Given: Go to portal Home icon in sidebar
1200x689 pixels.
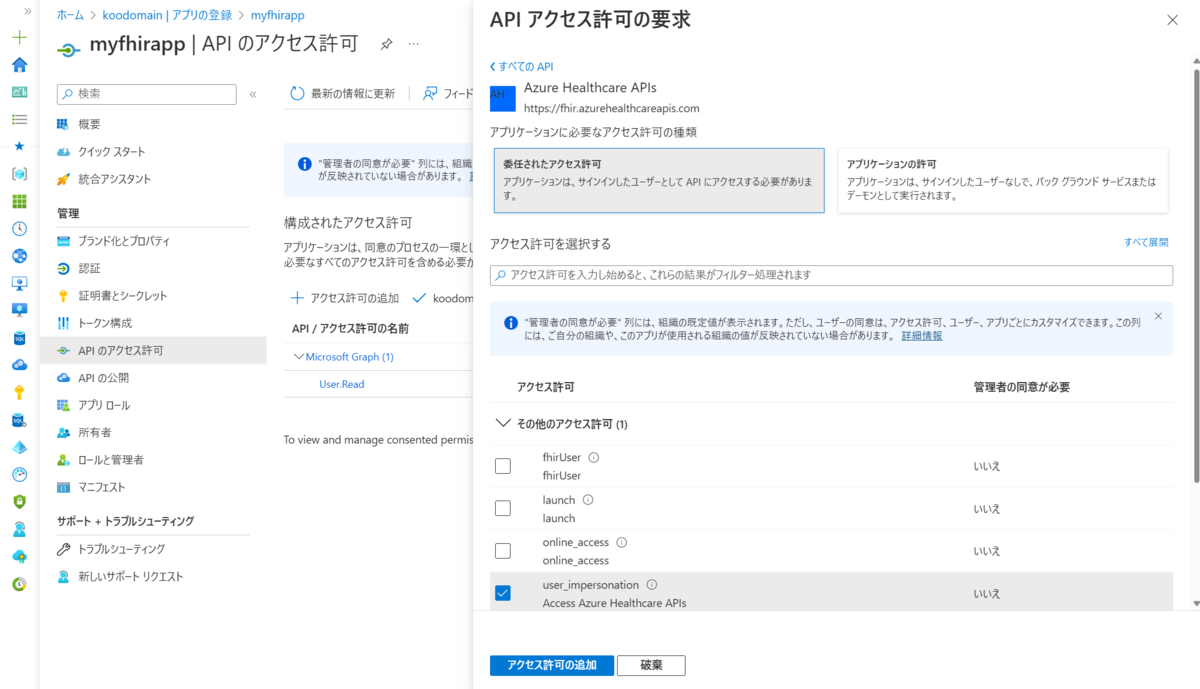Looking at the screenshot, I should click(x=19, y=65).
